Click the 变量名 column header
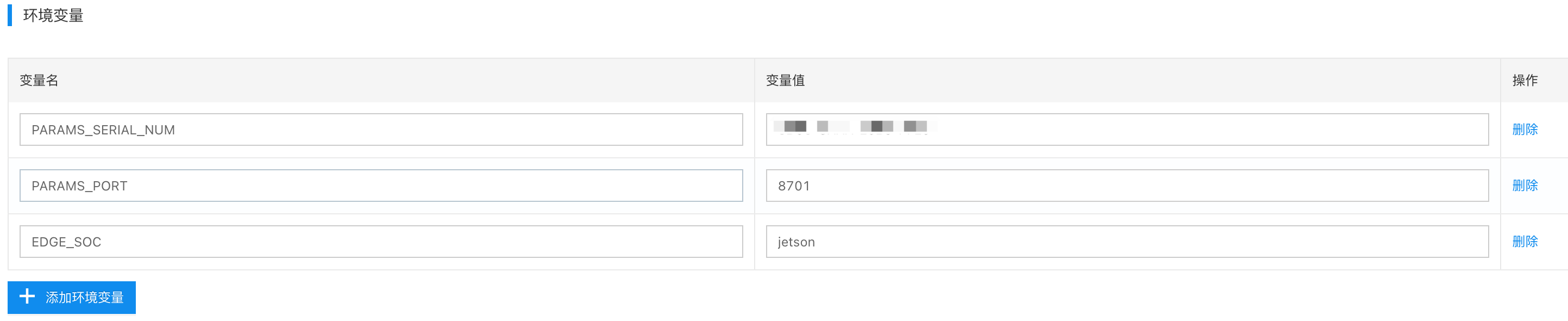1568x321 pixels. point(39,81)
